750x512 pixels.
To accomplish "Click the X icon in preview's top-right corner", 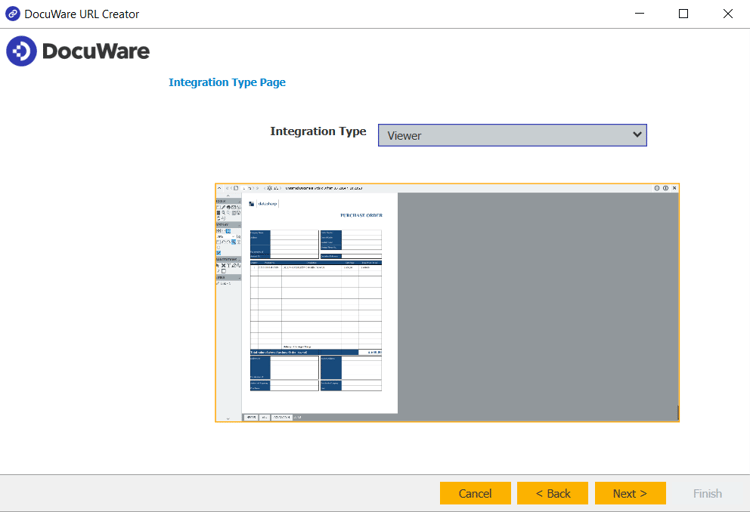I will click(675, 188).
